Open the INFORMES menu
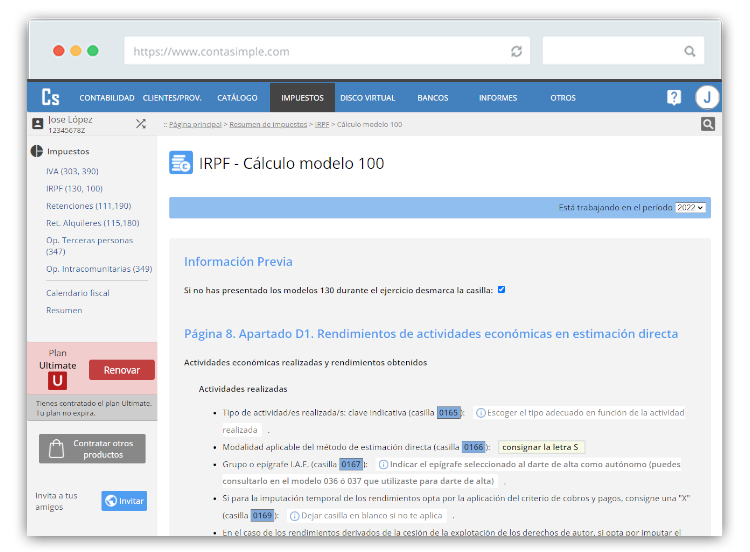 (498, 98)
